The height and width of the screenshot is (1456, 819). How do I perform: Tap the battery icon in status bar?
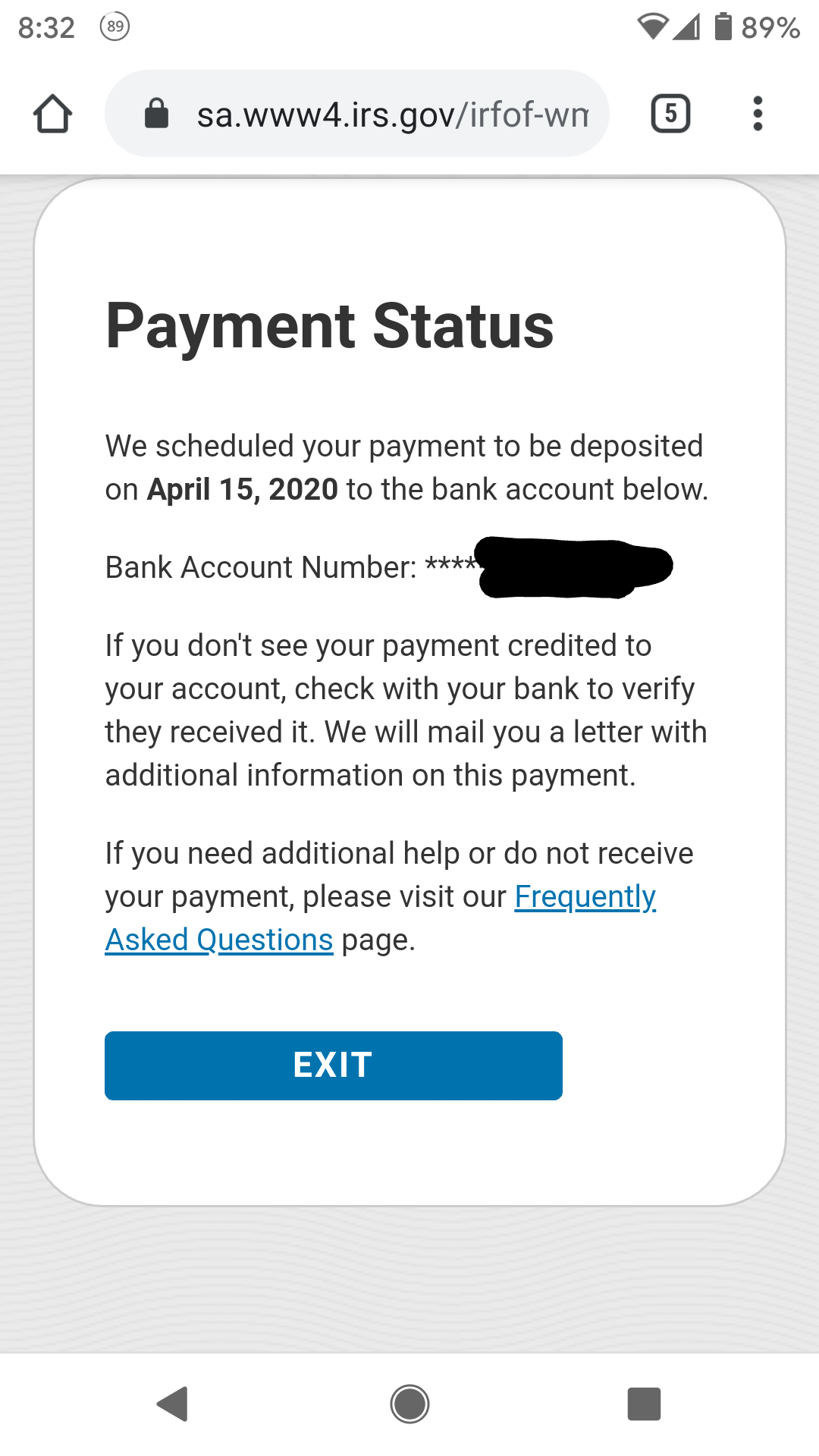click(723, 27)
